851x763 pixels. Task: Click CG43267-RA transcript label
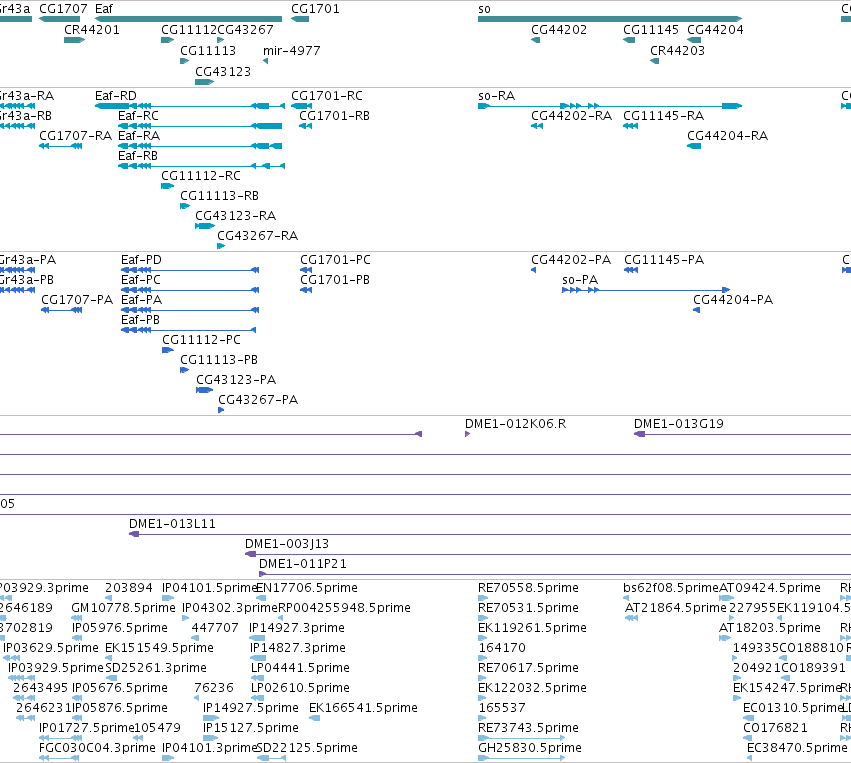(258, 237)
